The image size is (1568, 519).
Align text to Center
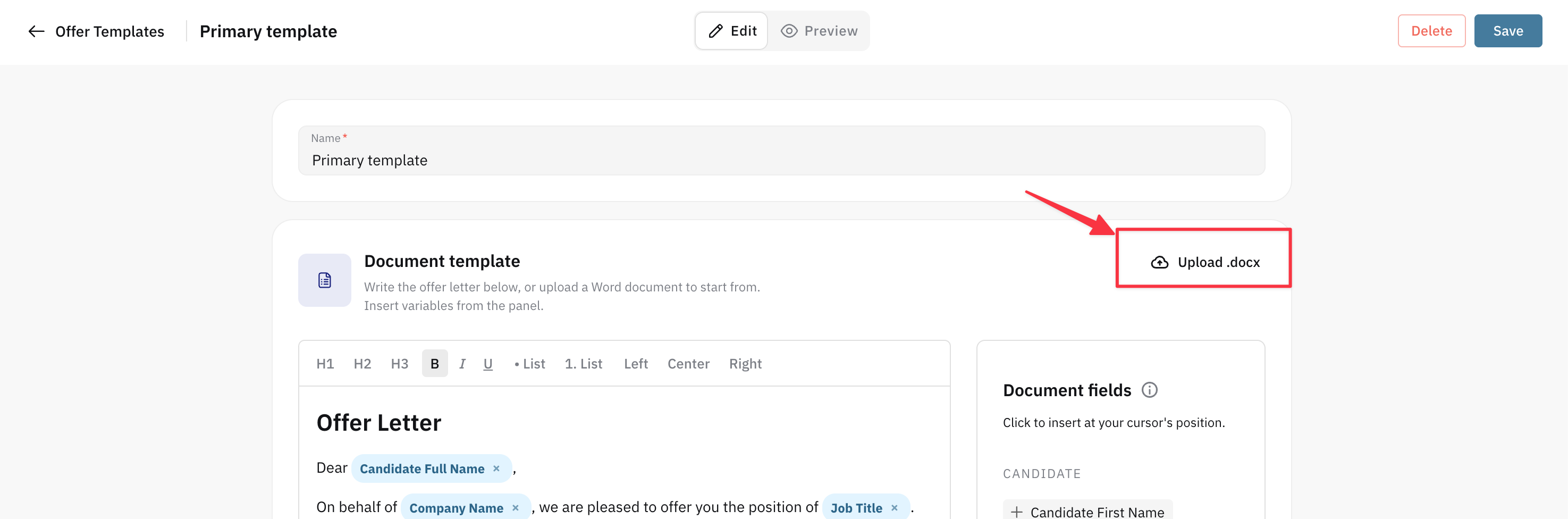[x=688, y=364]
